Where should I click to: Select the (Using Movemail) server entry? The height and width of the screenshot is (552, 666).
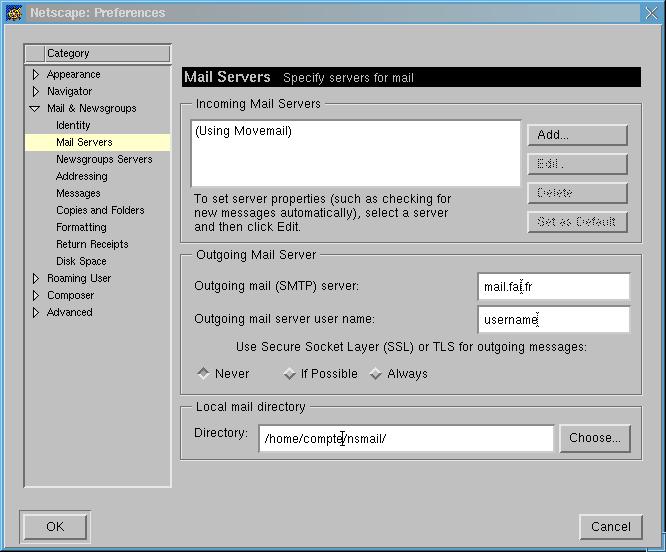click(243, 131)
